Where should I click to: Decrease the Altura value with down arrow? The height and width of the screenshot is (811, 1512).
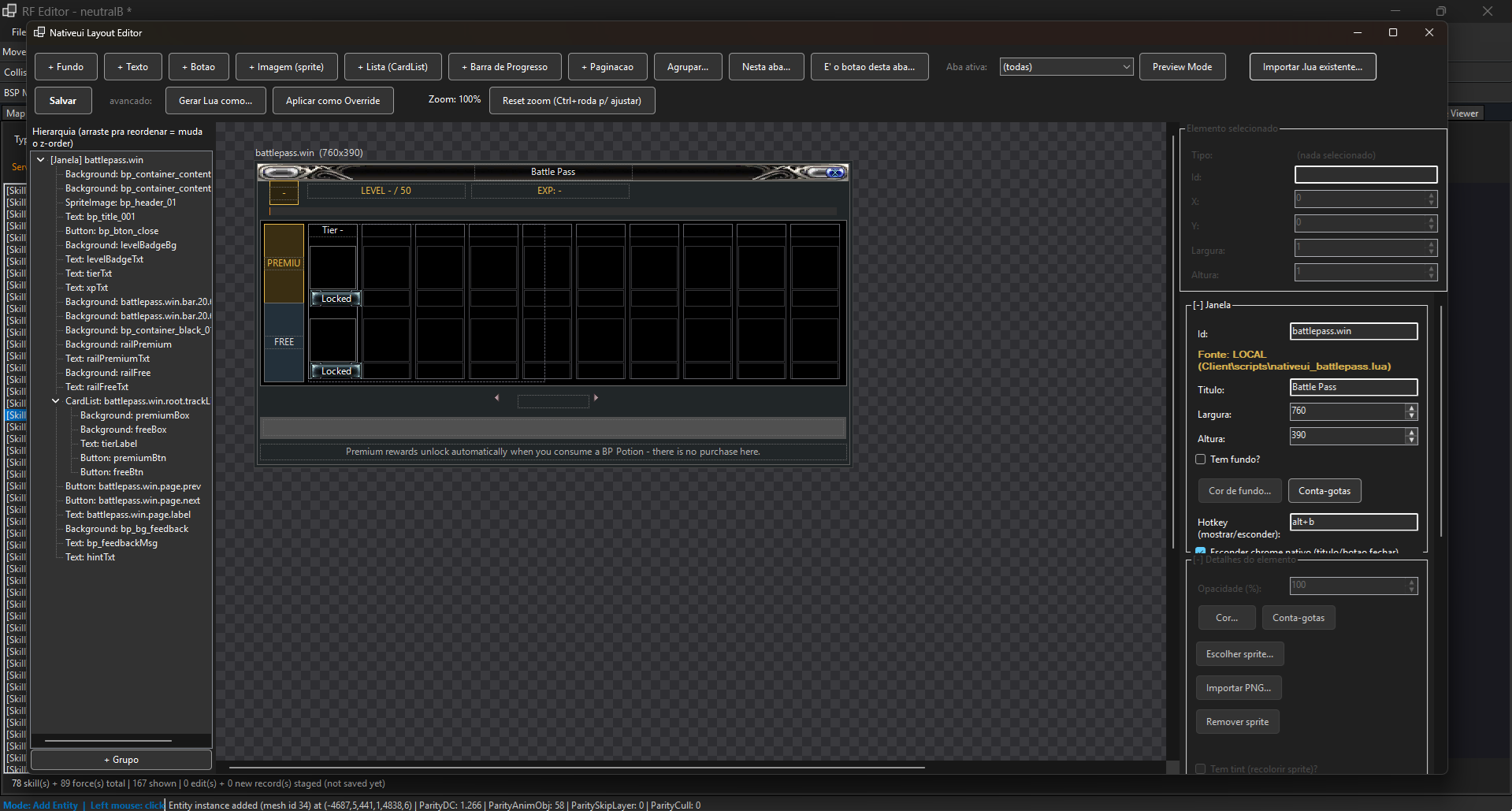(x=1411, y=440)
